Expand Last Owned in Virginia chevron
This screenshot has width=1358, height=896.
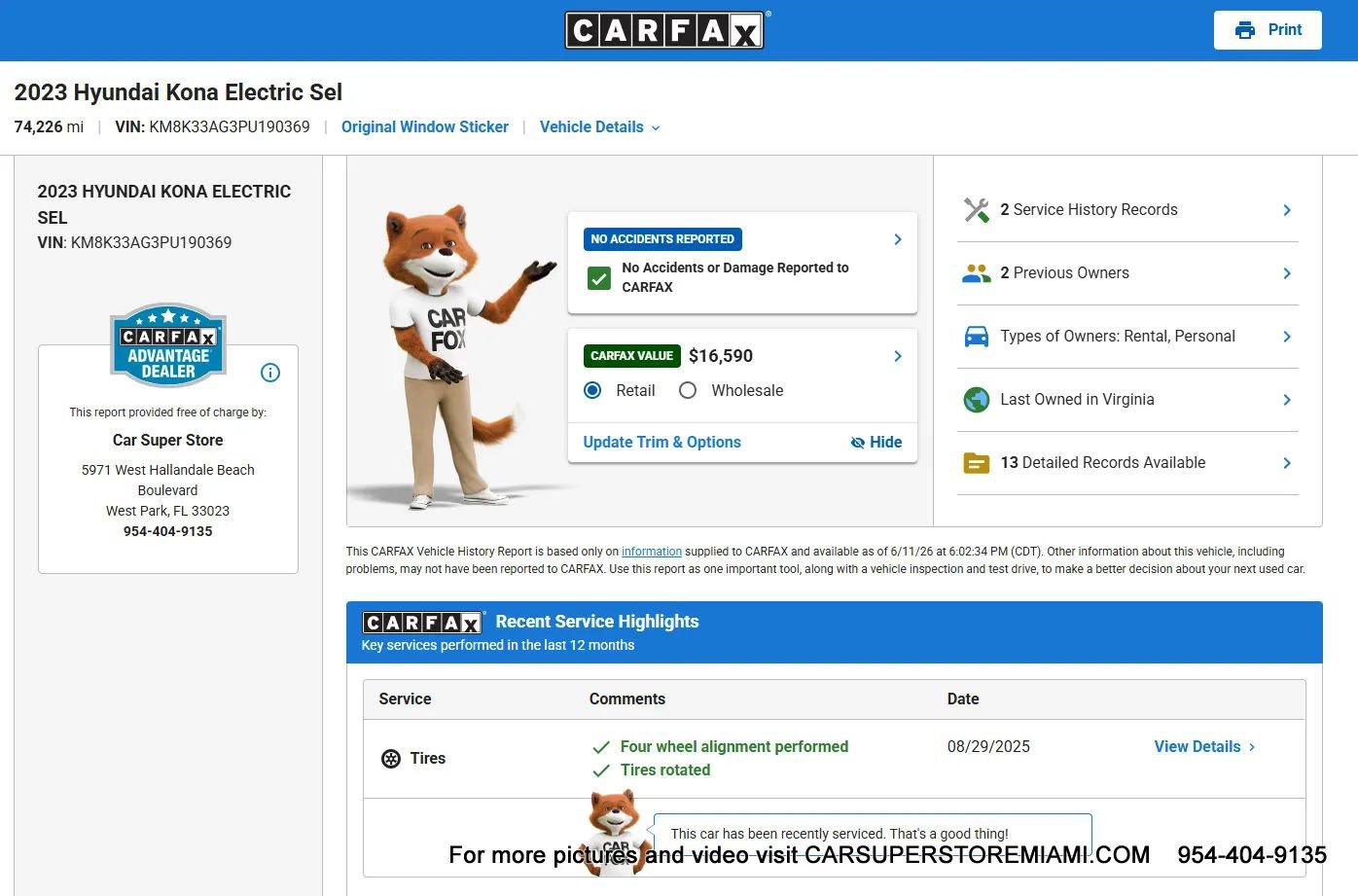coord(1287,400)
